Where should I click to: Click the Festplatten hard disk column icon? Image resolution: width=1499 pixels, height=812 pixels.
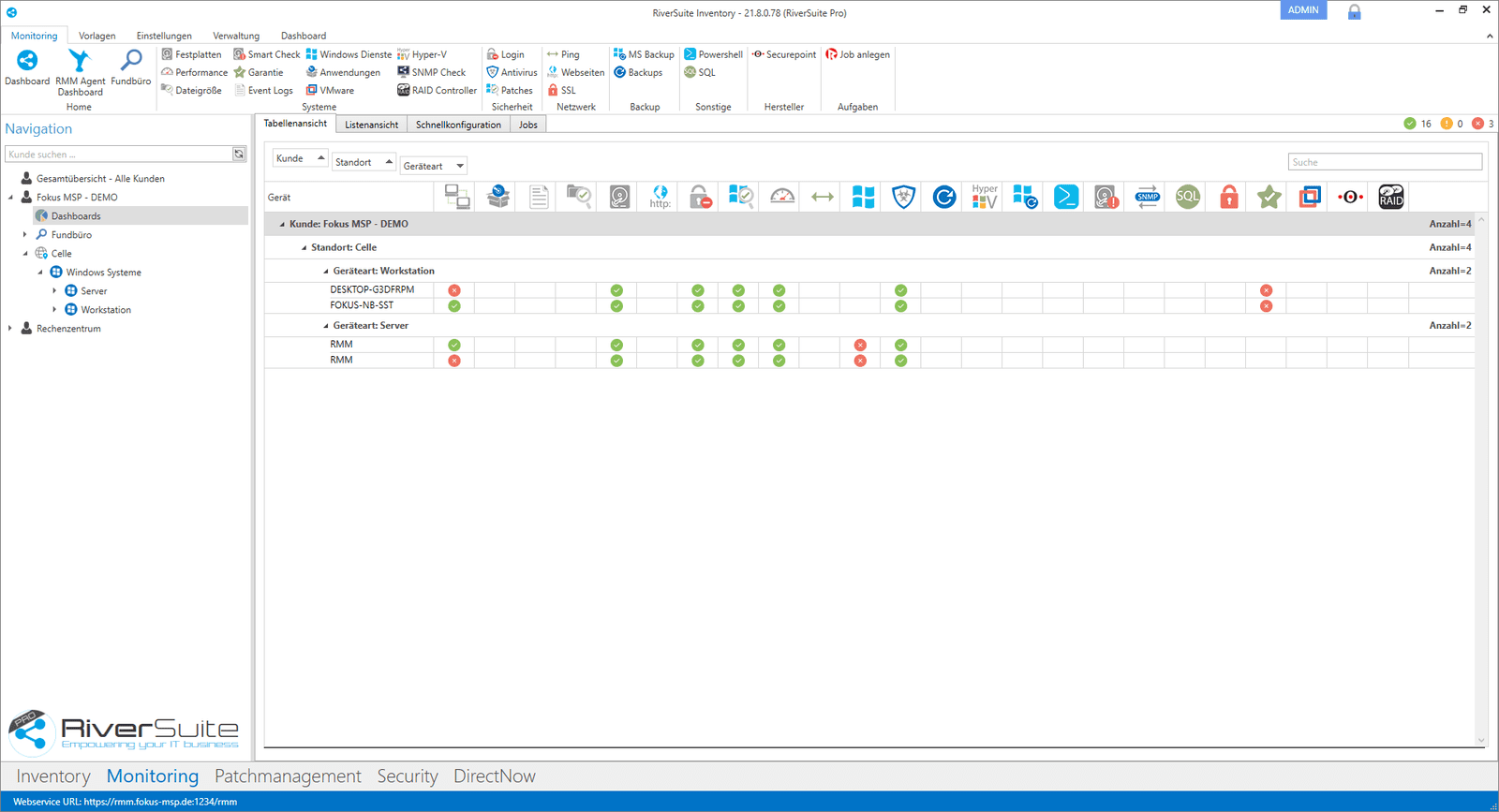pyautogui.click(x=619, y=197)
